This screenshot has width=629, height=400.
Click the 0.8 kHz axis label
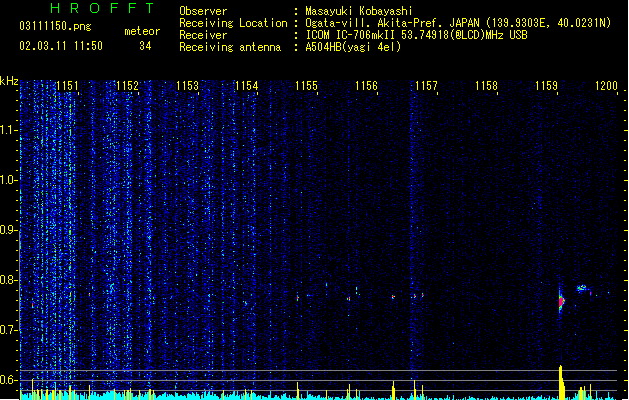(x=9, y=280)
